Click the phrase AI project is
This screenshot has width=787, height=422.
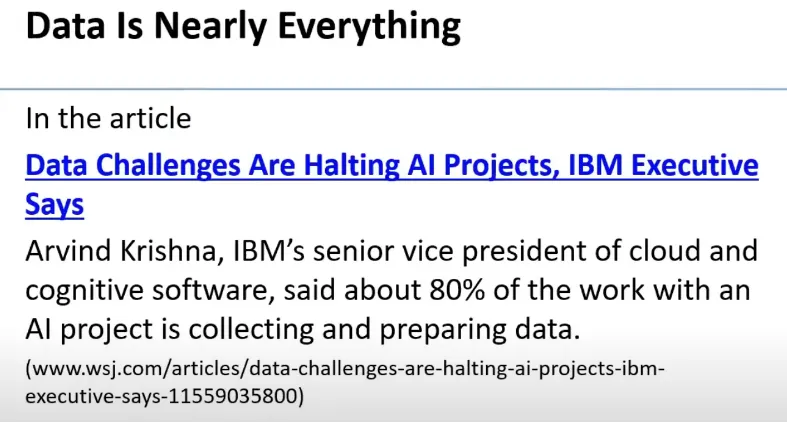click(x=102, y=330)
